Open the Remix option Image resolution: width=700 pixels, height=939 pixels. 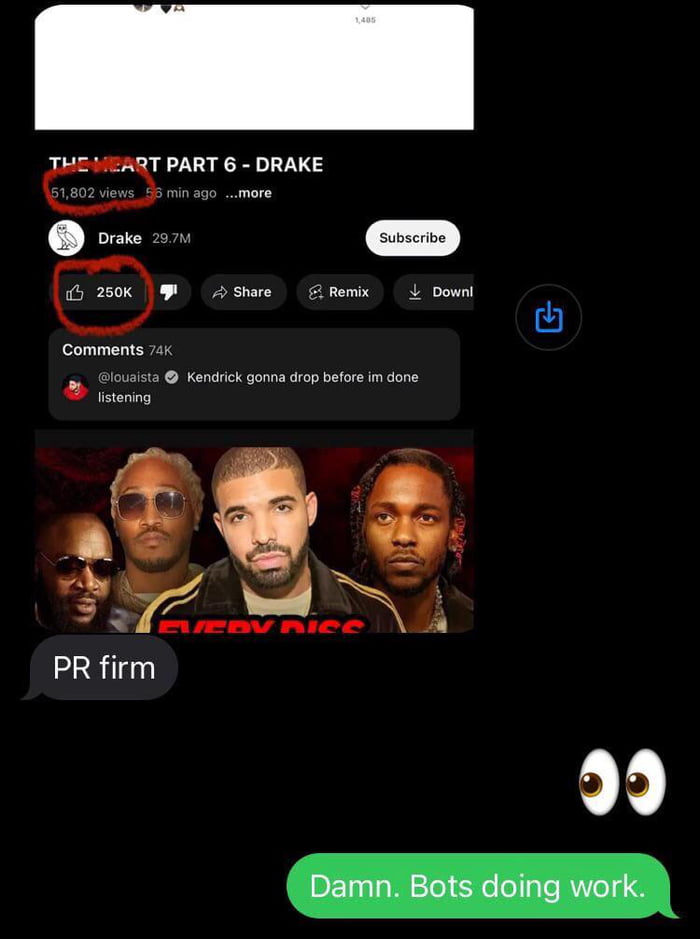(x=340, y=292)
